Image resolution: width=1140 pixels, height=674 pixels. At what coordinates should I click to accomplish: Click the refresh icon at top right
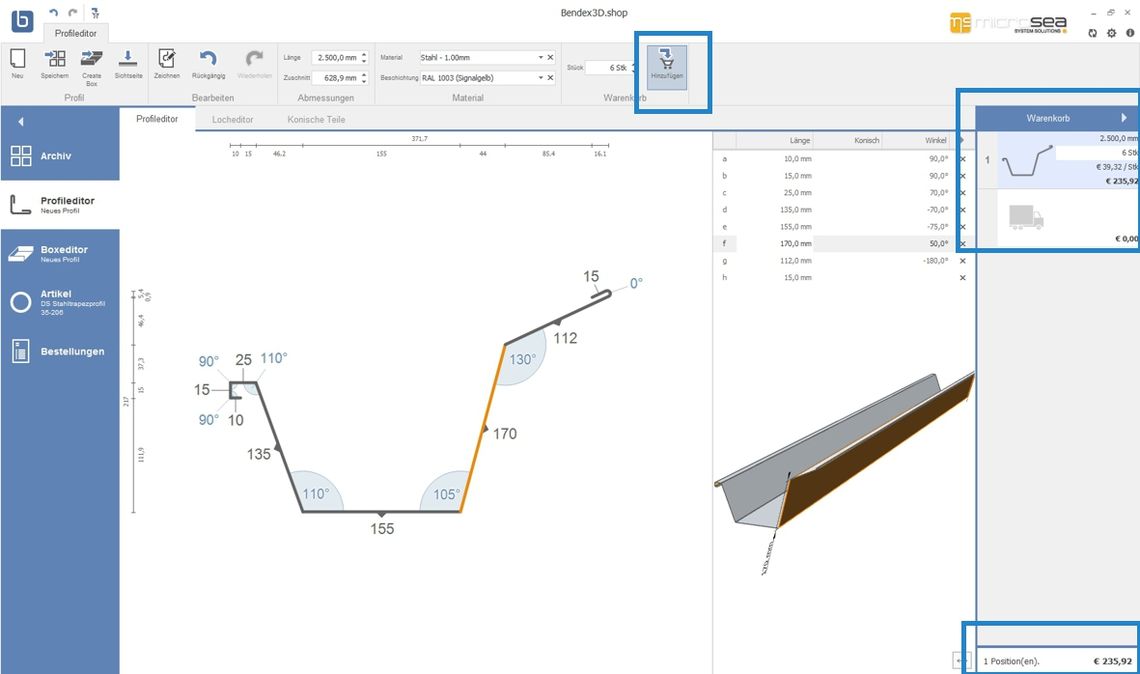coord(1092,33)
